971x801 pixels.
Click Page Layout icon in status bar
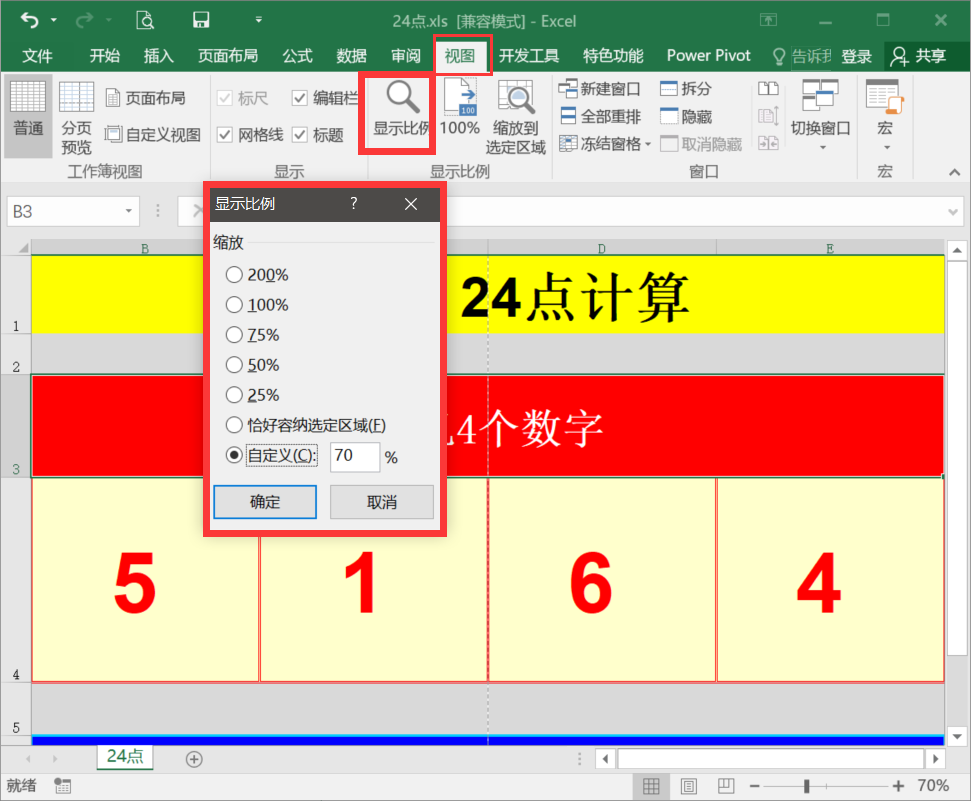[x=689, y=786]
